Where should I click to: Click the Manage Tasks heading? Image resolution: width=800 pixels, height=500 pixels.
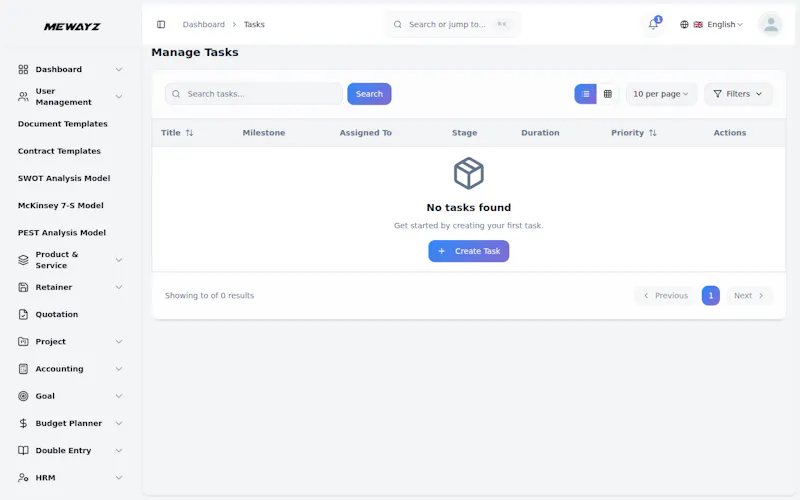[195, 53]
